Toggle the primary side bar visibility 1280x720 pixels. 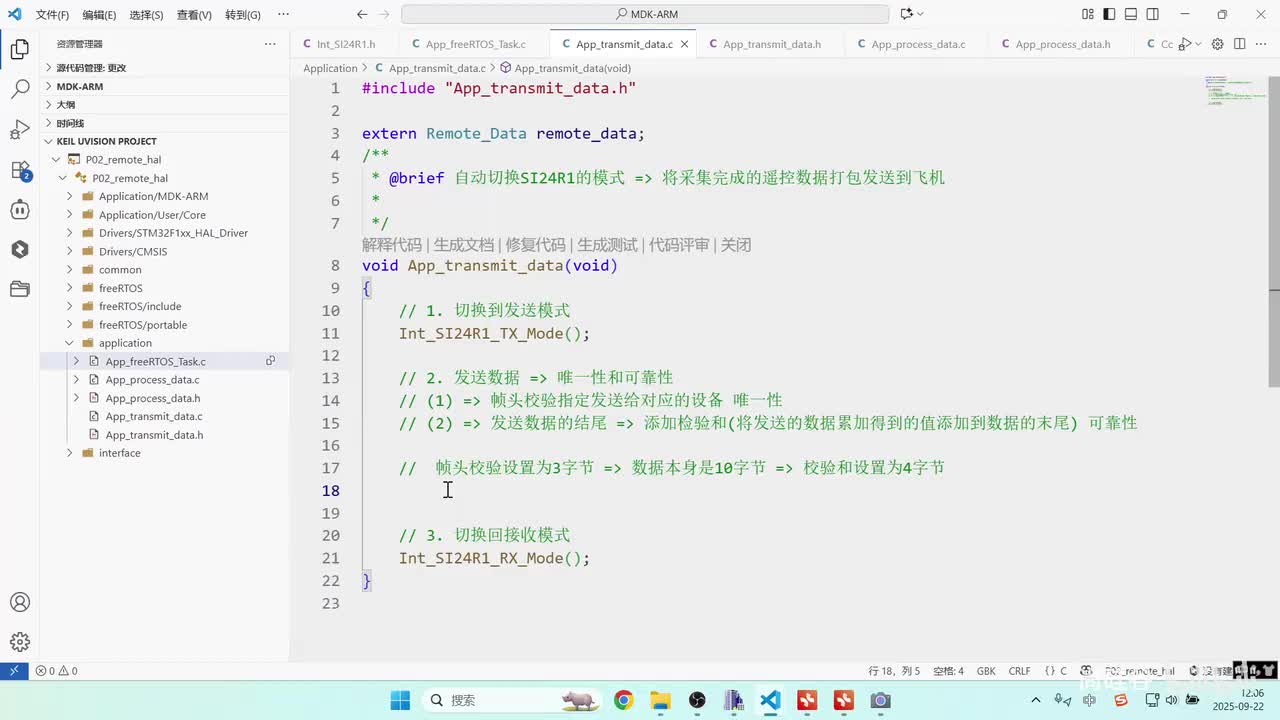(x=1110, y=14)
